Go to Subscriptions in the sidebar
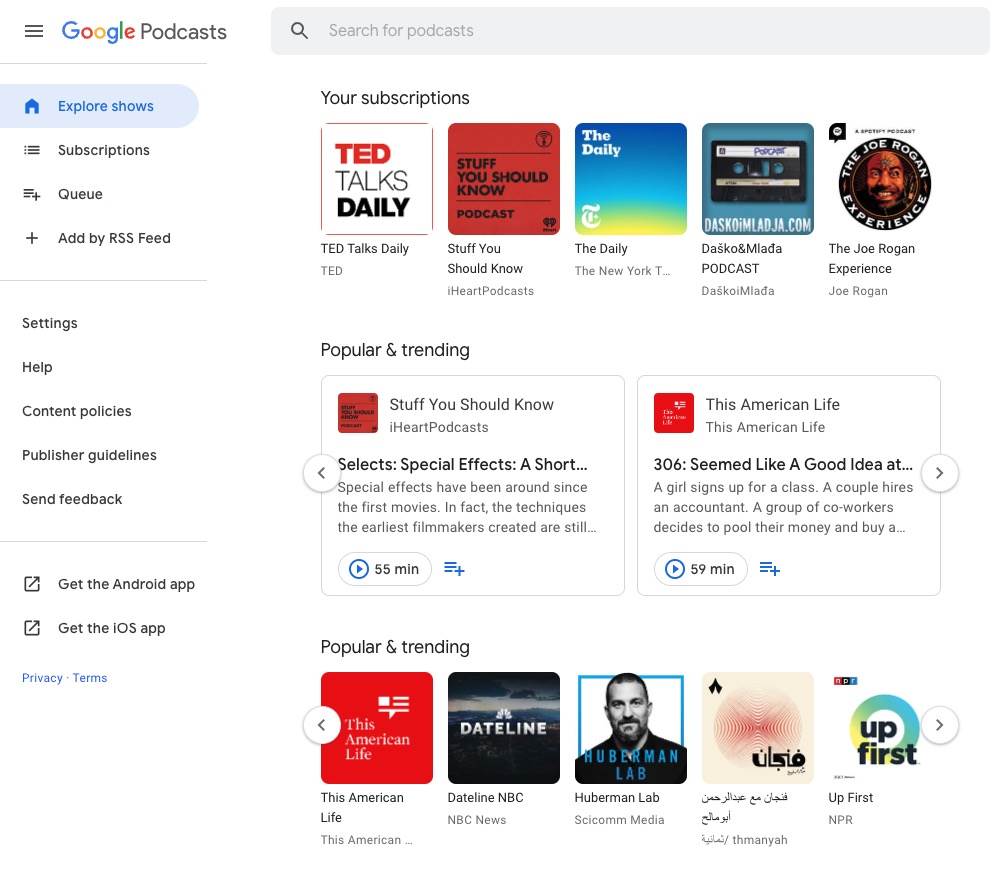The width and height of the screenshot is (1007, 881). click(x=103, y=150)
